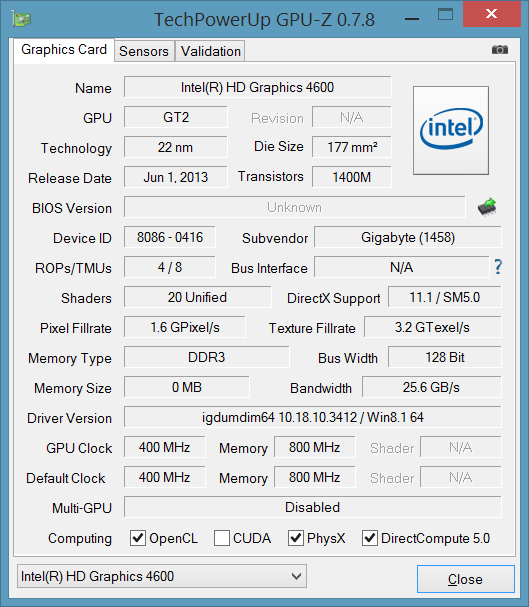This screenshot has width=529, height=607.
Task: Click the Intel vendor logo
Action: click(451, 130)
